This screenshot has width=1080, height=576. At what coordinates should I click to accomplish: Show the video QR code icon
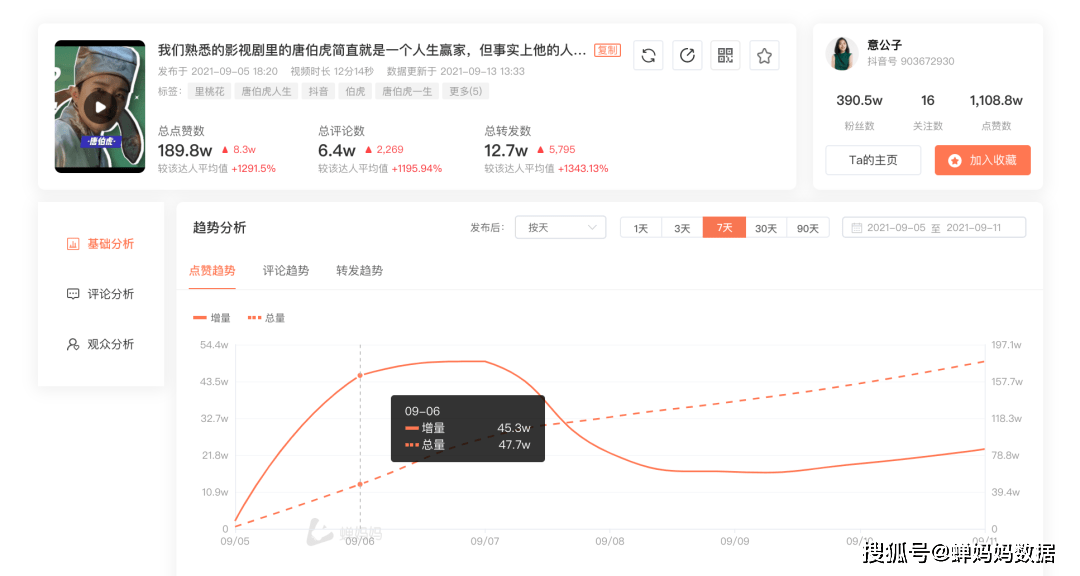coord(725,56)
